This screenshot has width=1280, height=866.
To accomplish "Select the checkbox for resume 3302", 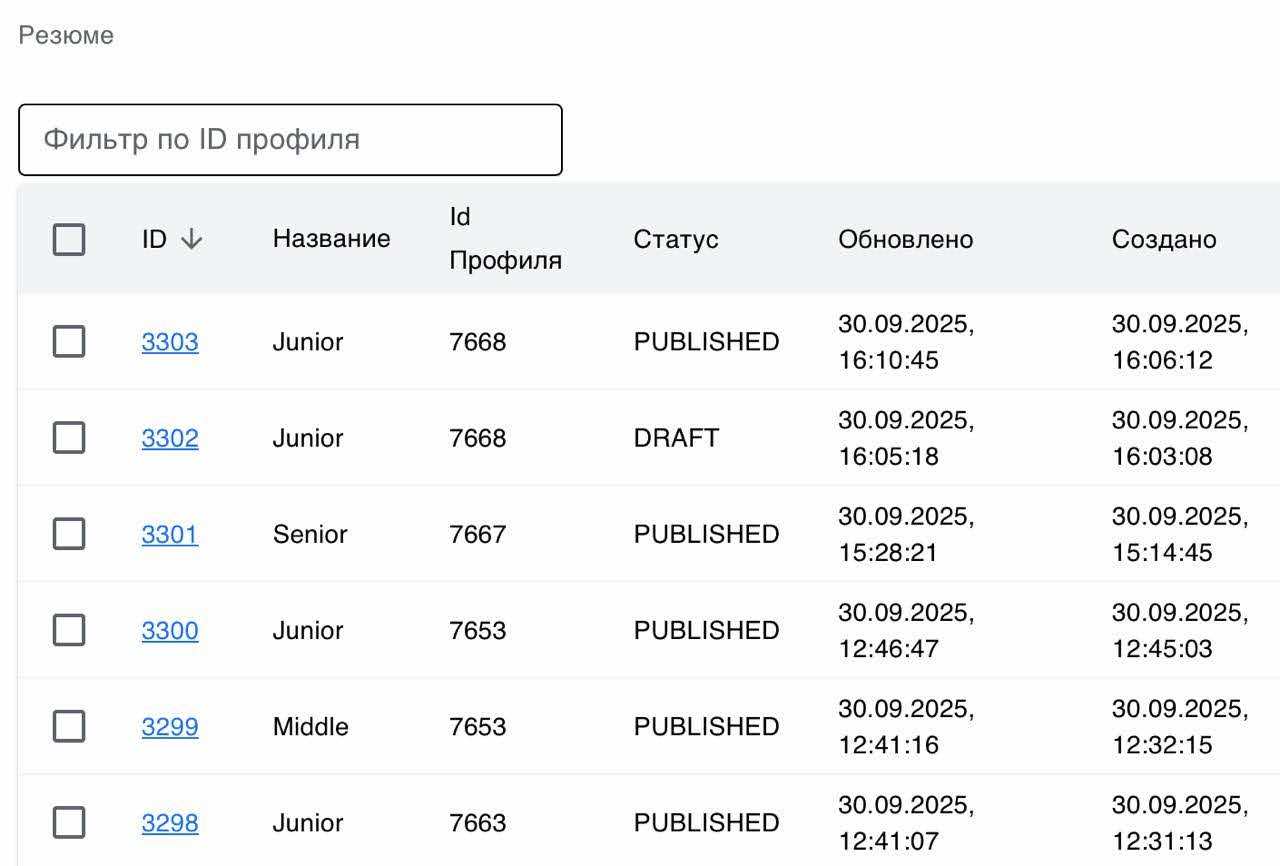I will tap(69, 438).
